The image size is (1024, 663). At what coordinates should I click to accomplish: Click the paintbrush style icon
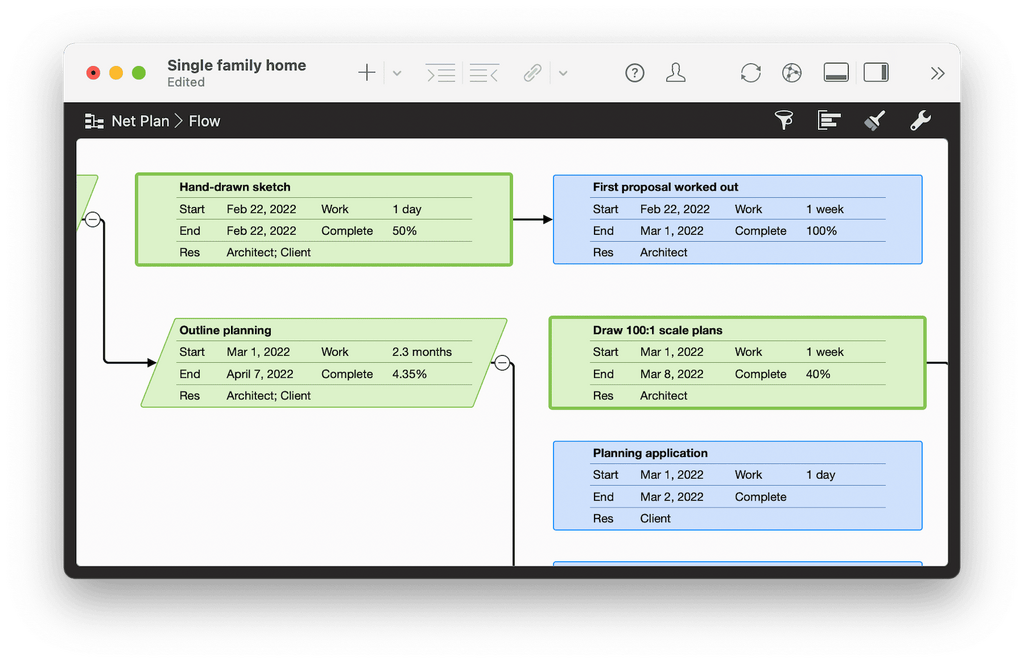tap(874, 121)
